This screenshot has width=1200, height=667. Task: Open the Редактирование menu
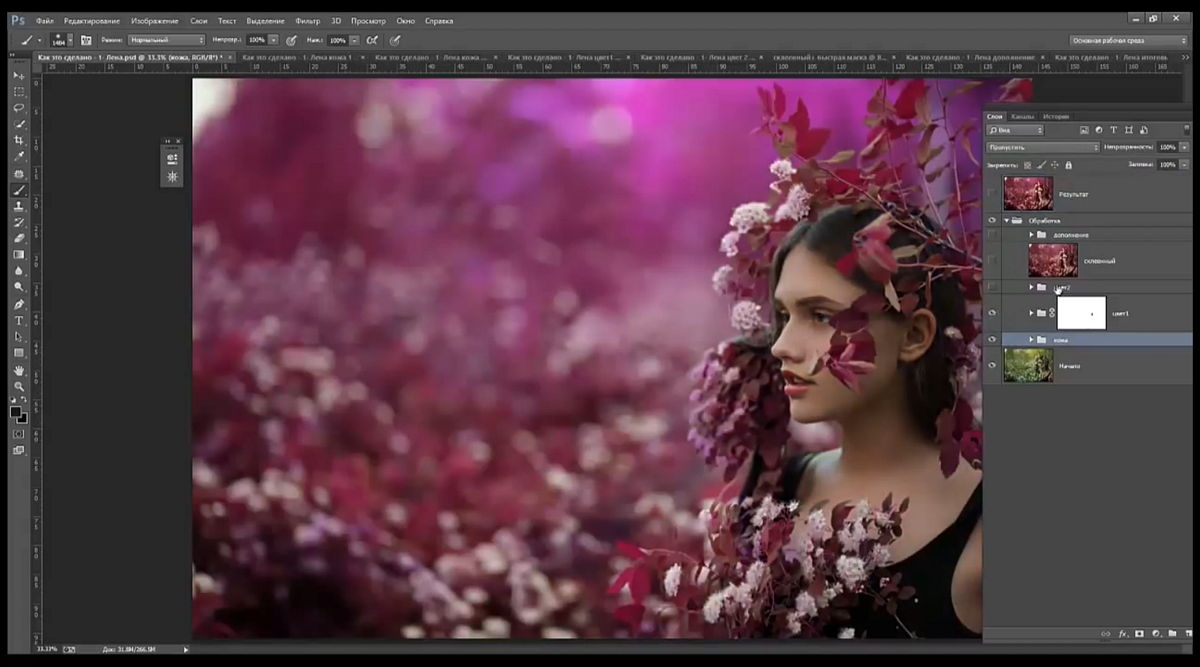pyautogui.click(x=91, y=20)
